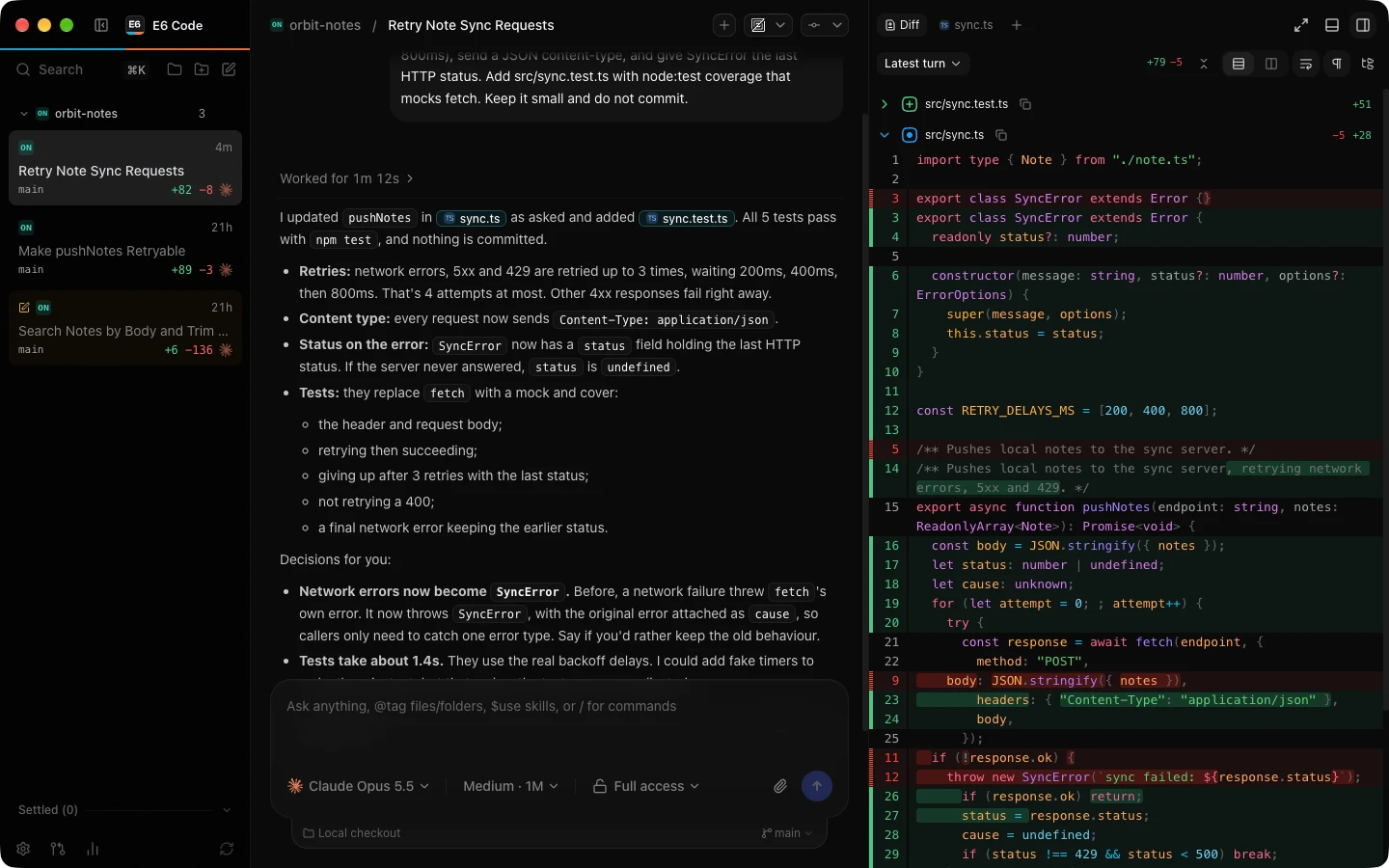Collapse the left sidebar panel icon

101,25
